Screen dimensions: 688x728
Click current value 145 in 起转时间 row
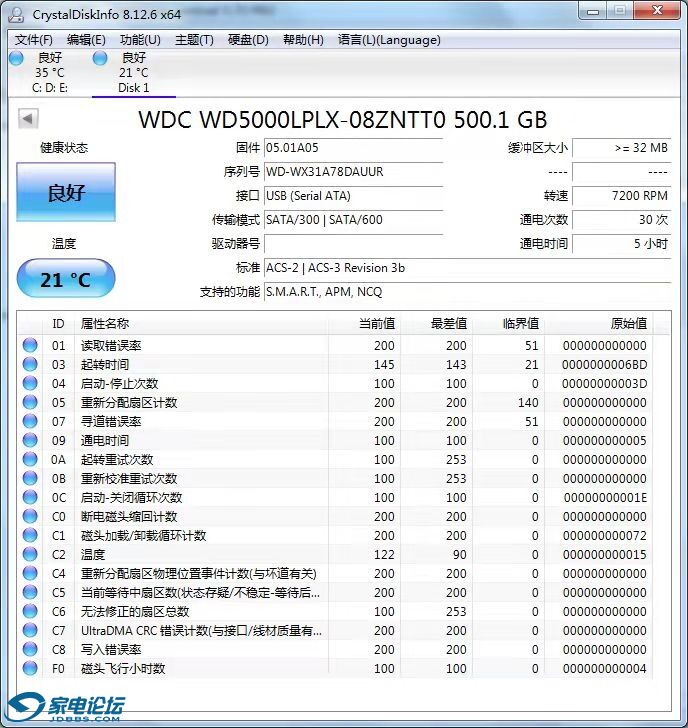click(x=384, y=364)
